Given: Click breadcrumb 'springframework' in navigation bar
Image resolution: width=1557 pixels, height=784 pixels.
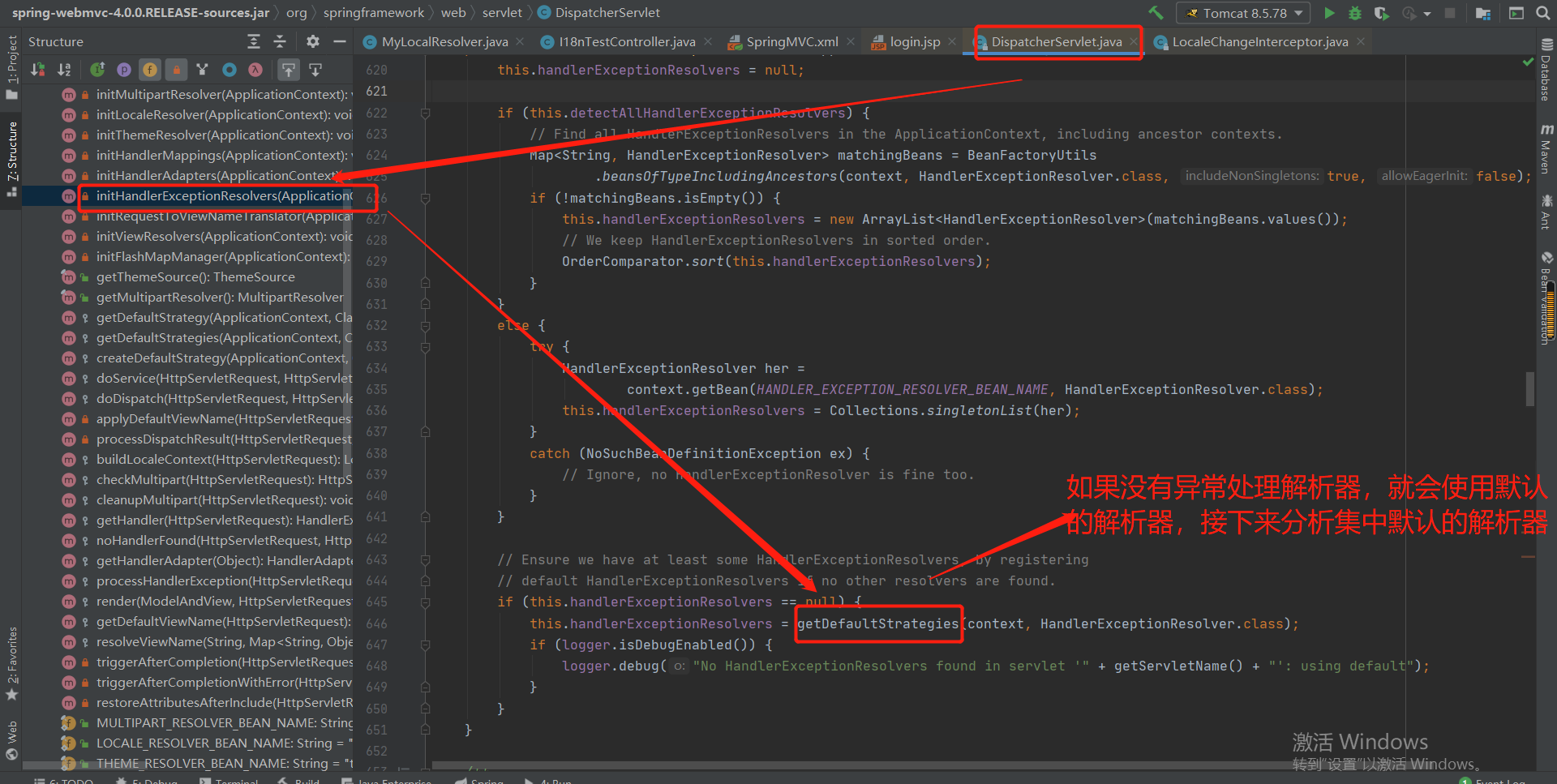Looking at the screenshot, I should (373, 13).
